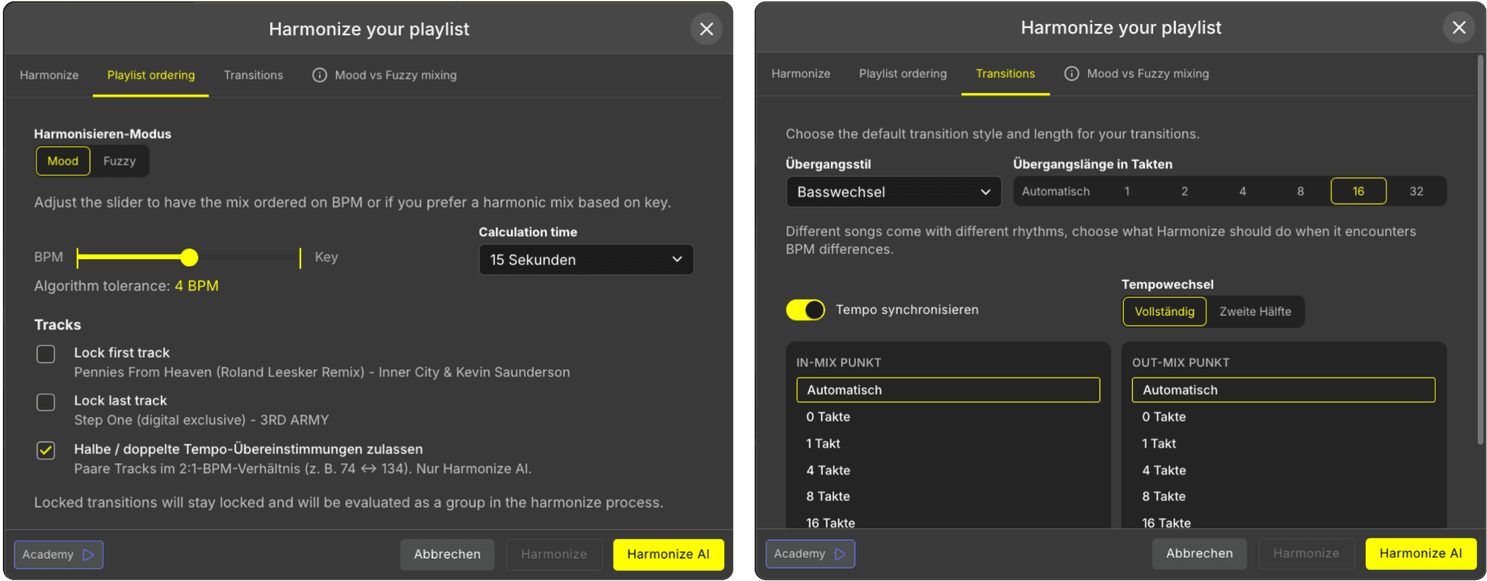
Task: Click info icon beside Mood vs Fuzzy mixing, left dialog
Action: pyautogui.click(x=320, y=75)
